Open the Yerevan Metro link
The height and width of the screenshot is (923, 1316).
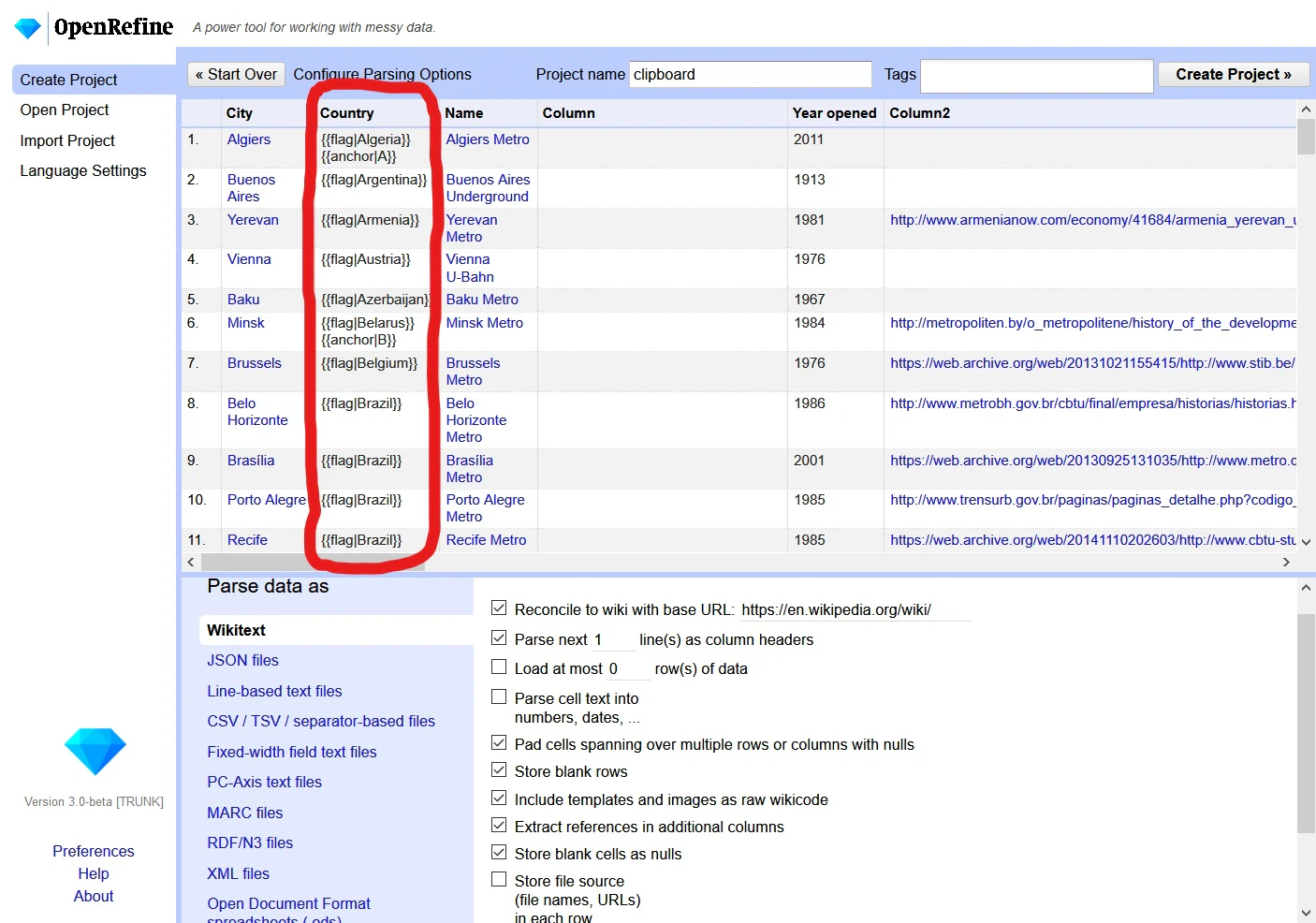click(x=472, y=228)
